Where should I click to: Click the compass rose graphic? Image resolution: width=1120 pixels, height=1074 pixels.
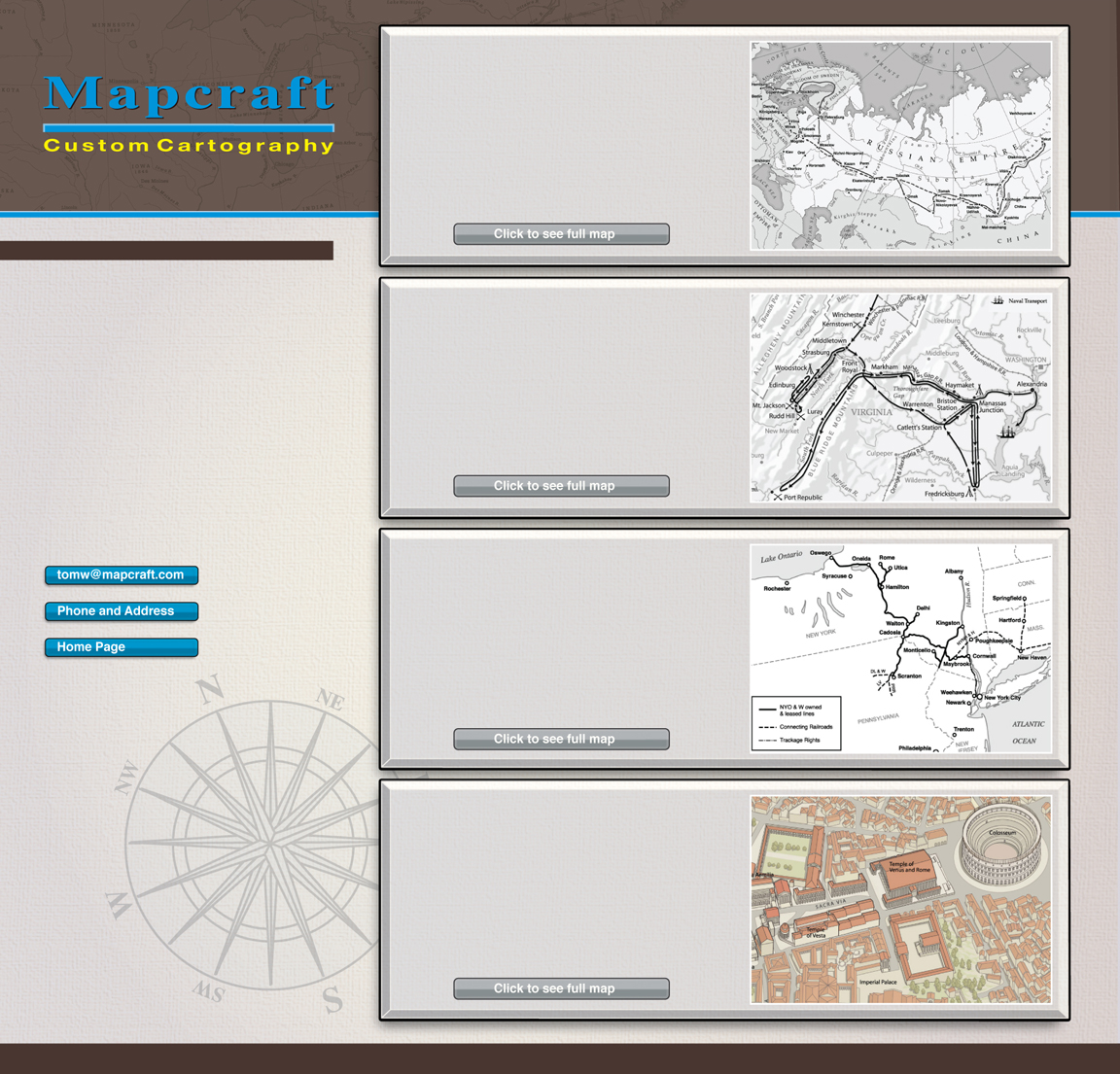[x=262, y=846]
